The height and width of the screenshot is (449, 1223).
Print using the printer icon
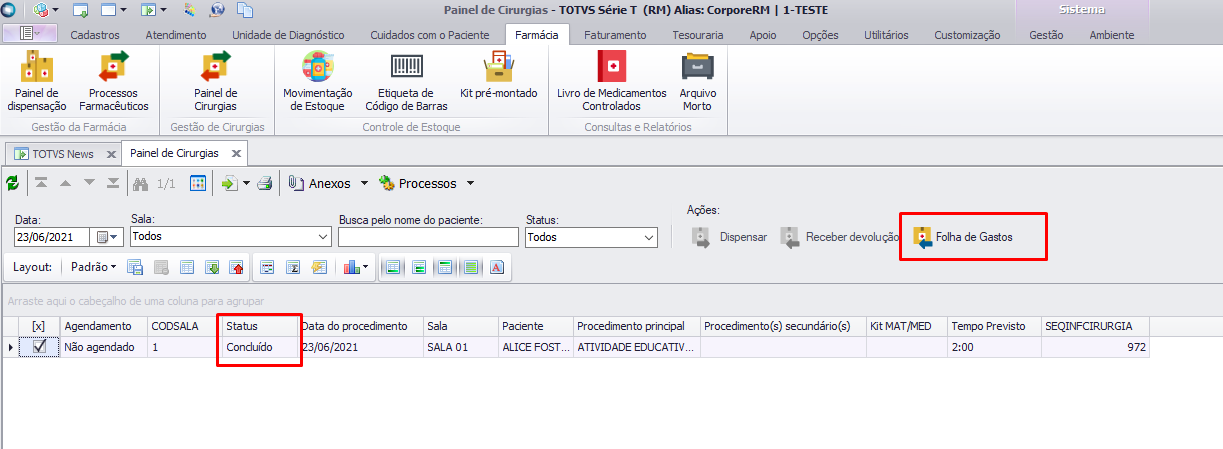(x=265, y=183)
